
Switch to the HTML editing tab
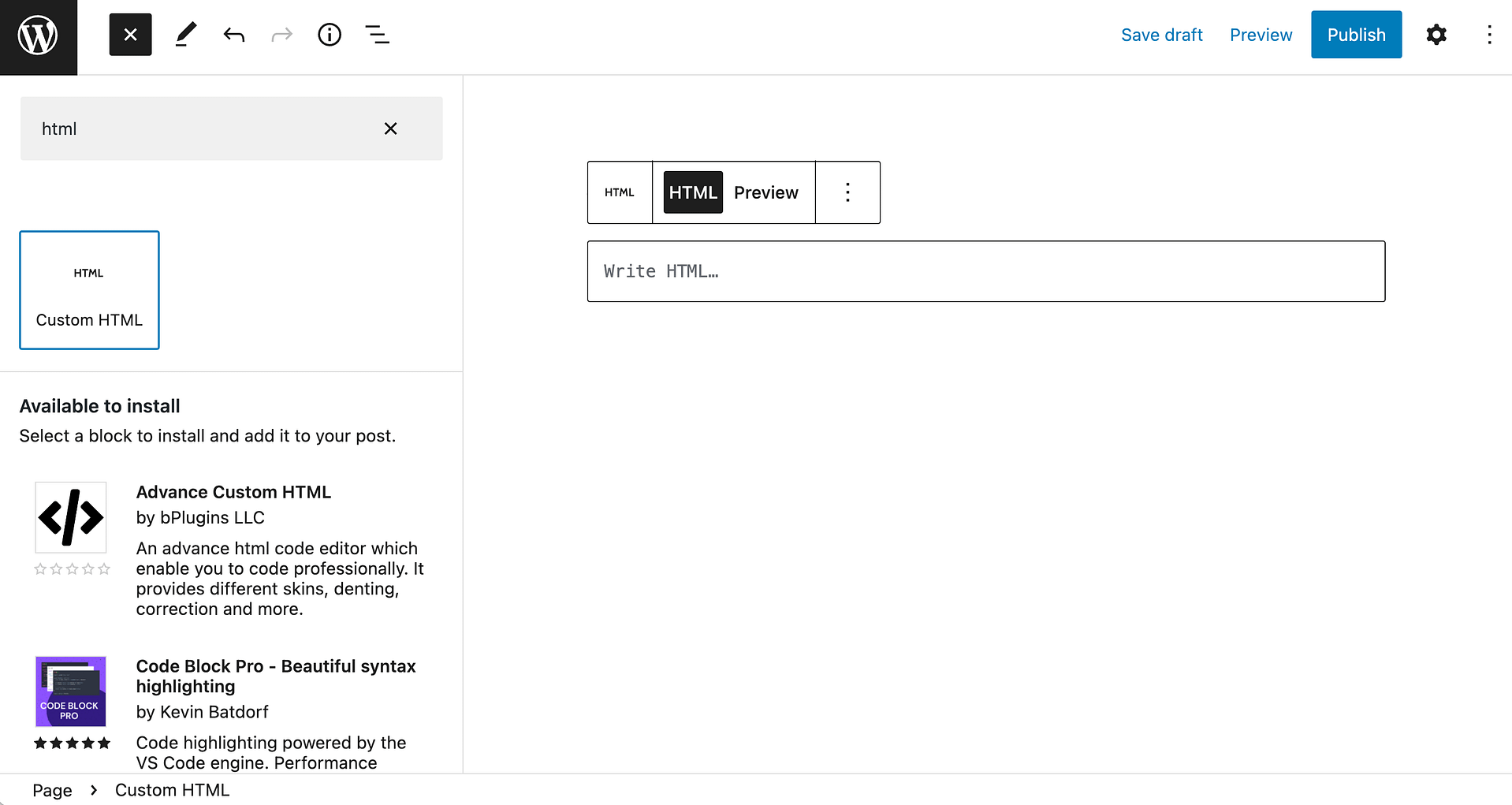(x=692, y=192)
